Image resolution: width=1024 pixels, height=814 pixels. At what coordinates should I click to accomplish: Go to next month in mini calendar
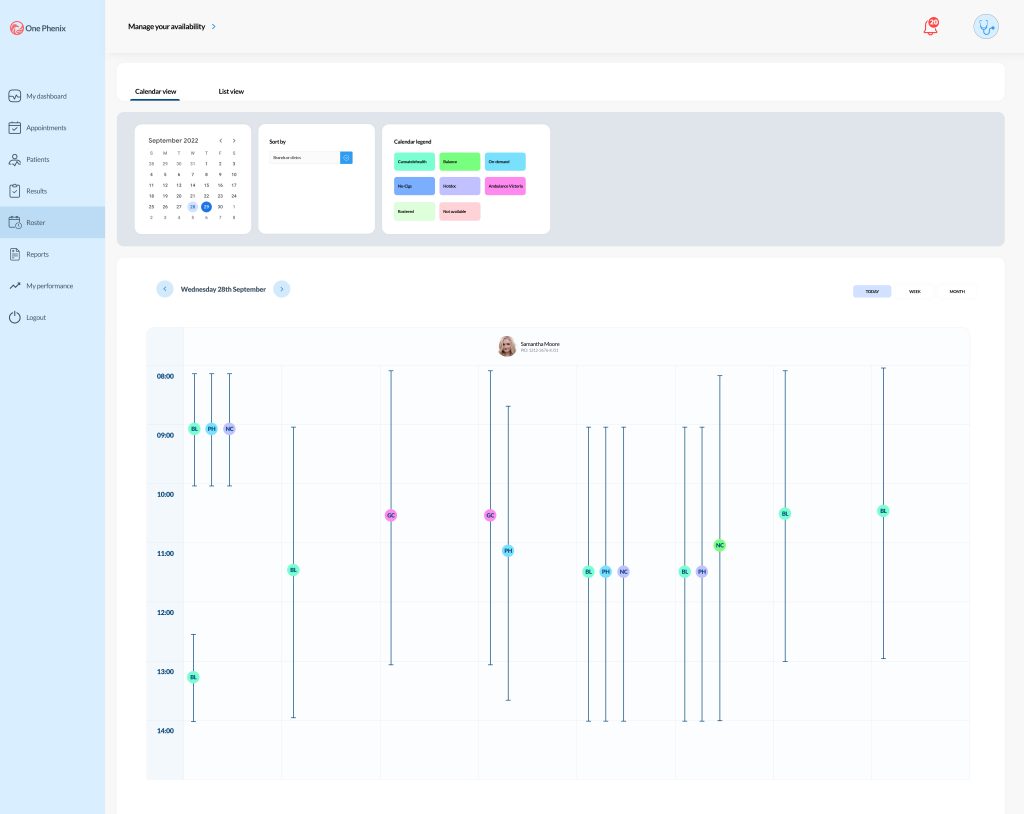coord(234,141)
